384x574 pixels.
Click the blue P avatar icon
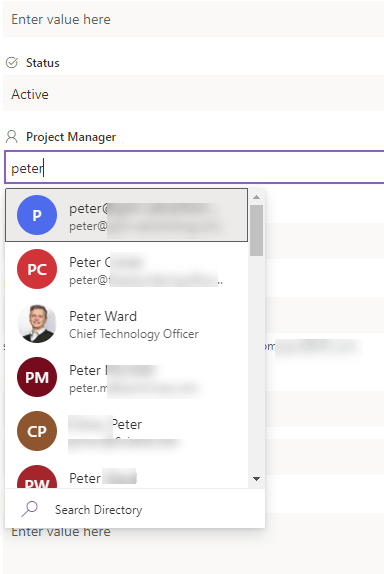37,215
